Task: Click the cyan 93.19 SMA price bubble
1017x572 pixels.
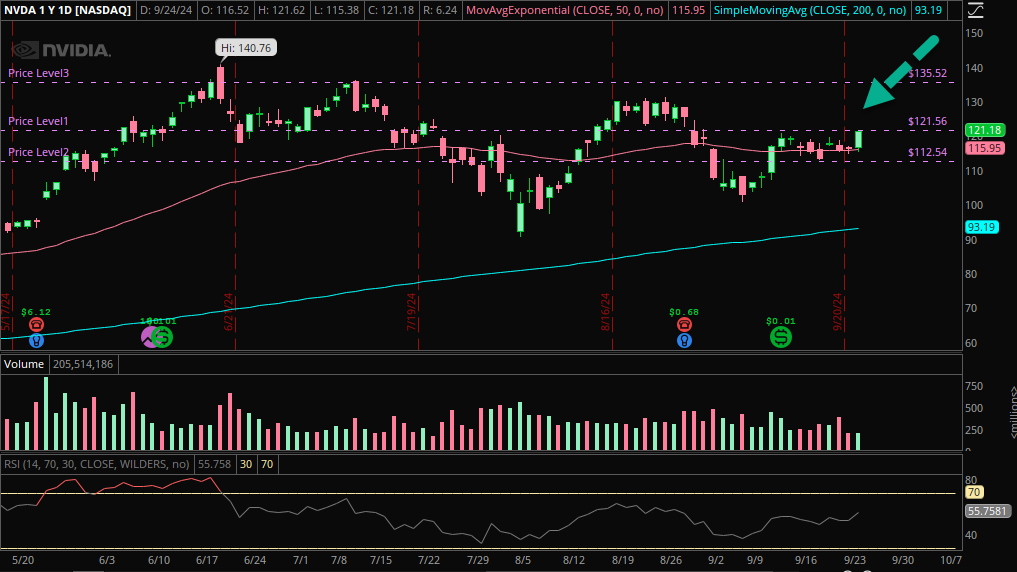Action: pos(982,227)
